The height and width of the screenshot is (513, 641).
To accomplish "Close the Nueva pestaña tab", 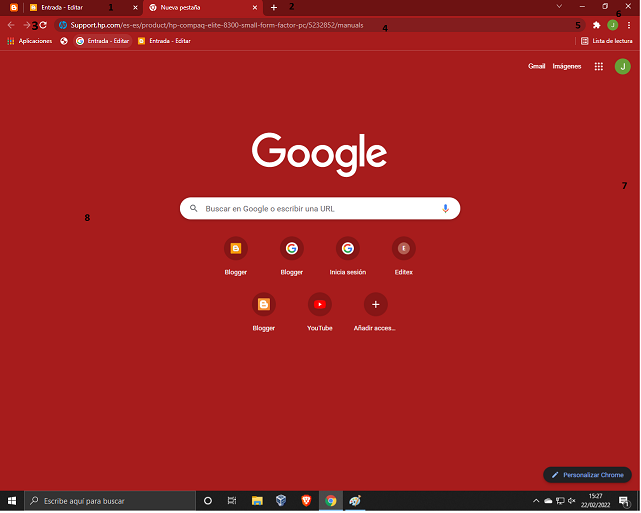I will [x=255, y=7].
